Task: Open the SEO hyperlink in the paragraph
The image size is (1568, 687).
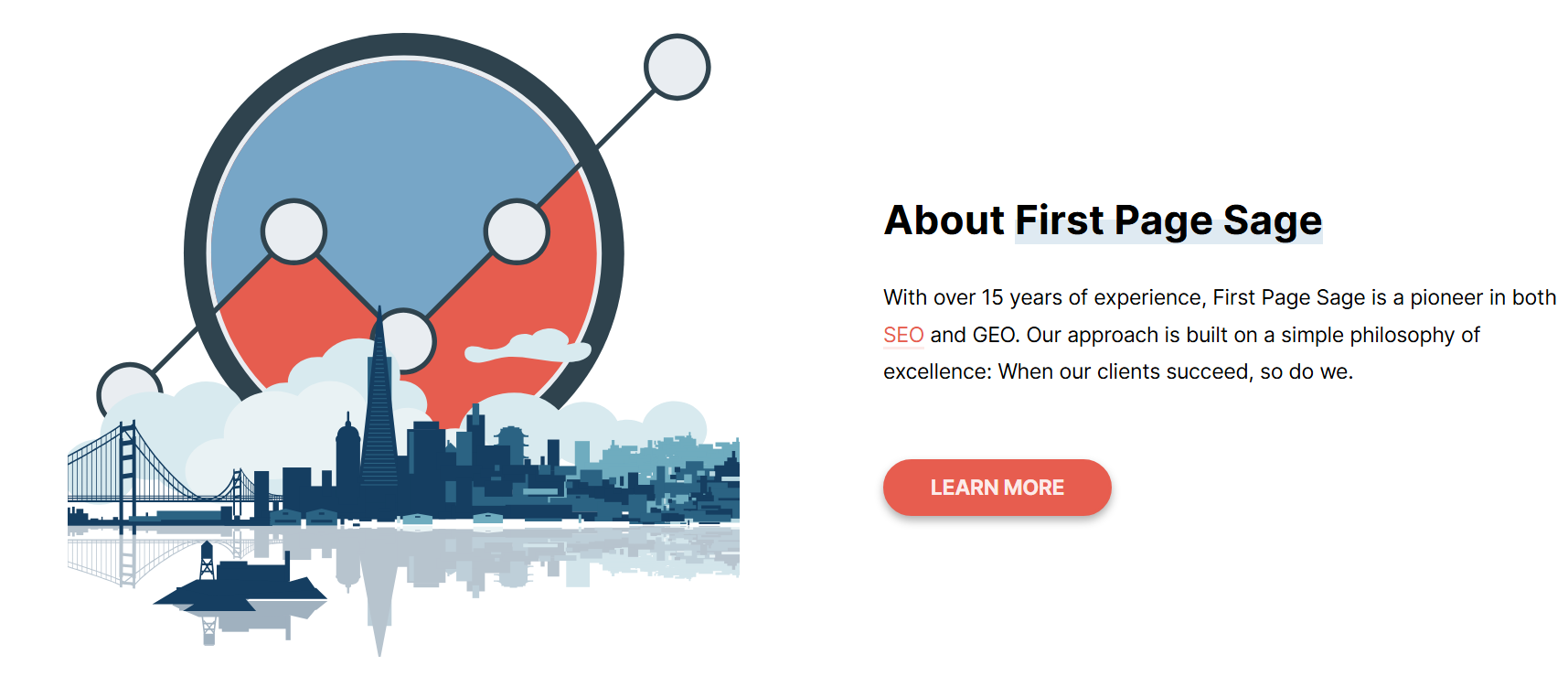Action: (903, 335)
